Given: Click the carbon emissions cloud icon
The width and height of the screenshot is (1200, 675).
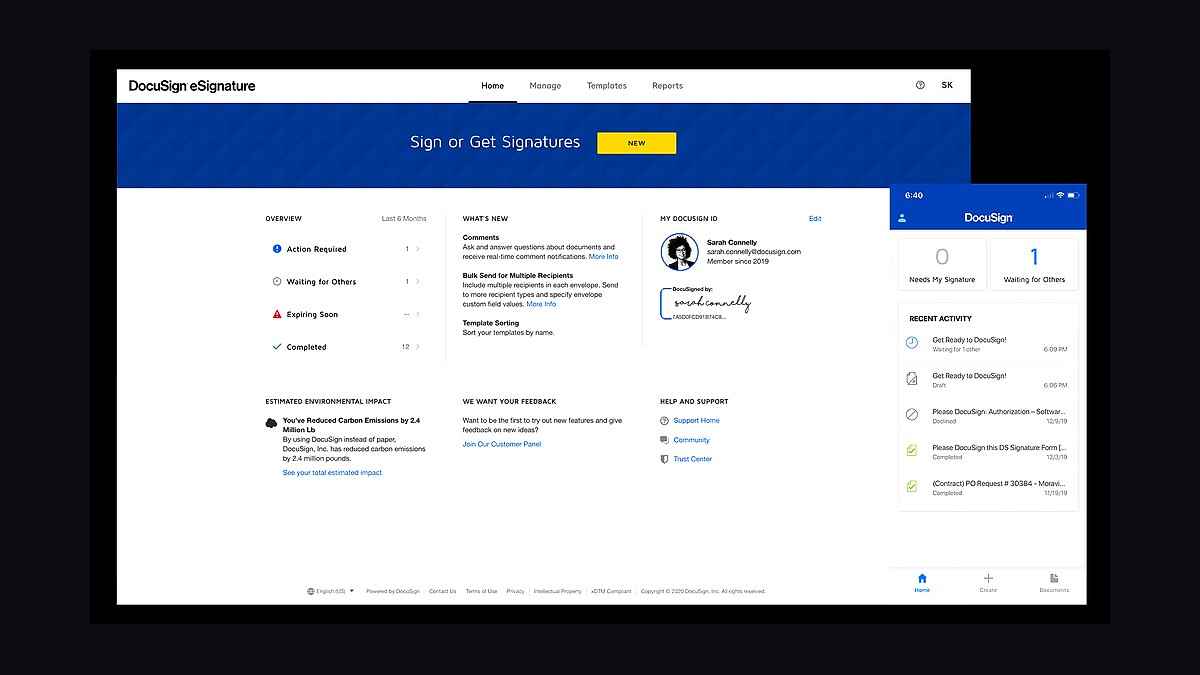Looking at the screenshot, I should pyautogui.click(x=271, y=423).
